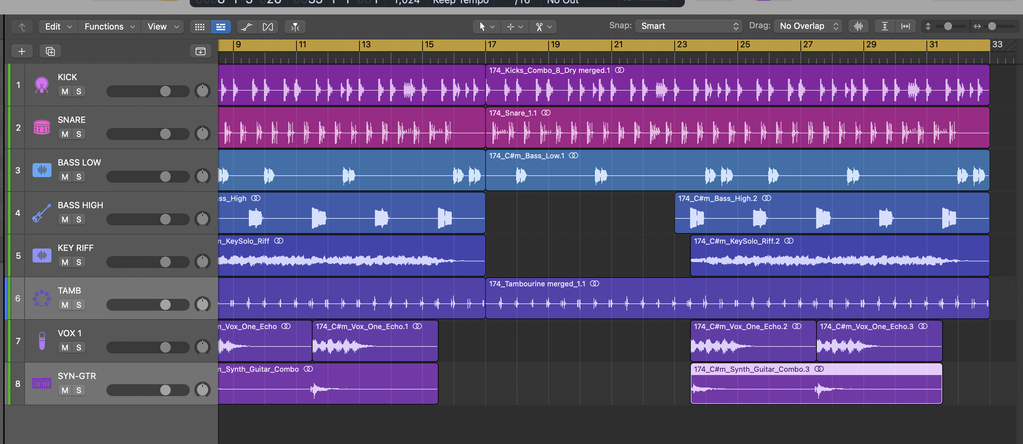The height and width of the screenshot is (444, 1023).
Task: Click the duplicate track icon
Action: point(50,51)
